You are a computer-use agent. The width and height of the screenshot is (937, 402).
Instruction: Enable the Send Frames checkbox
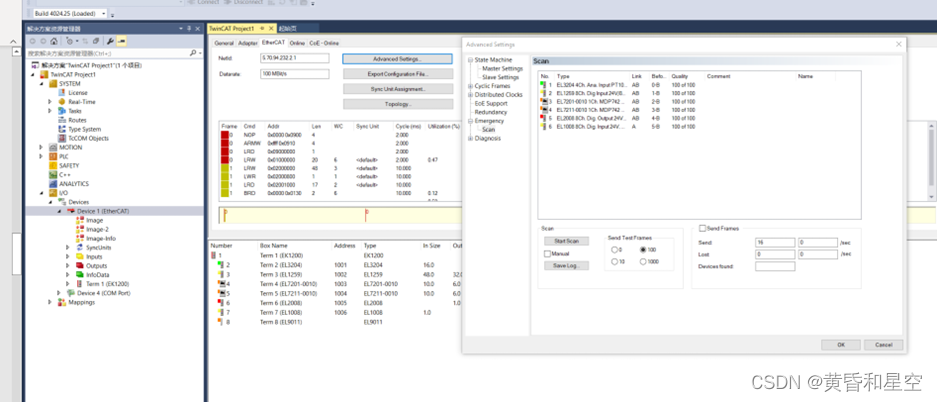pos(703,228)
